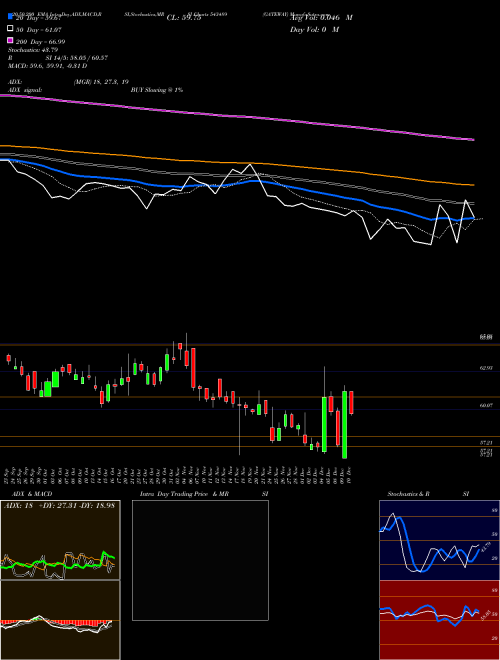Click the 'Intra Day Trading Price & MR' title

[x=184, y=494]
